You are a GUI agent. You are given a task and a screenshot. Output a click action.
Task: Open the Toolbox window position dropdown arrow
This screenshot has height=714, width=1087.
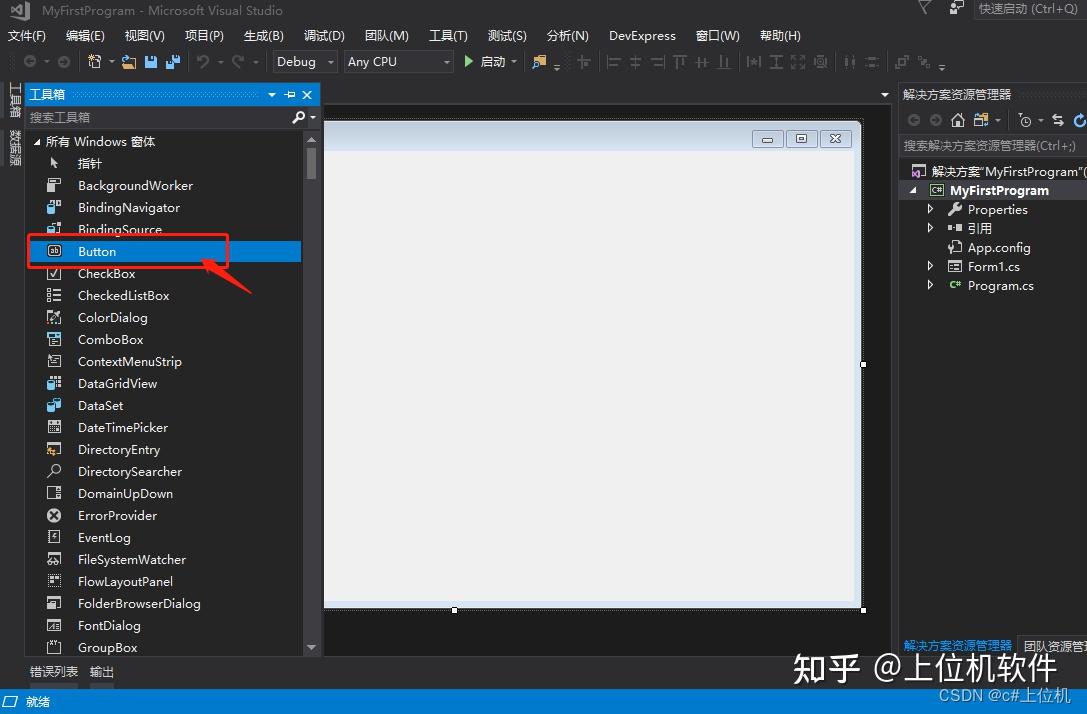point(272,94)
